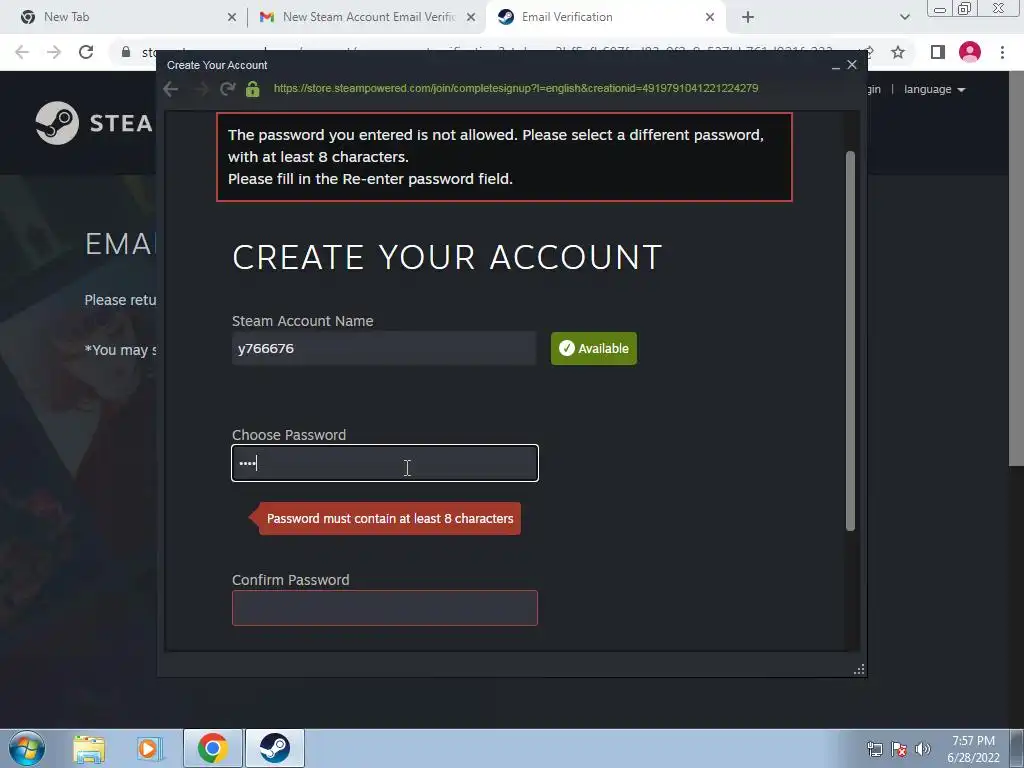Click the popup resize grip corner

click(x=859, y=669)
